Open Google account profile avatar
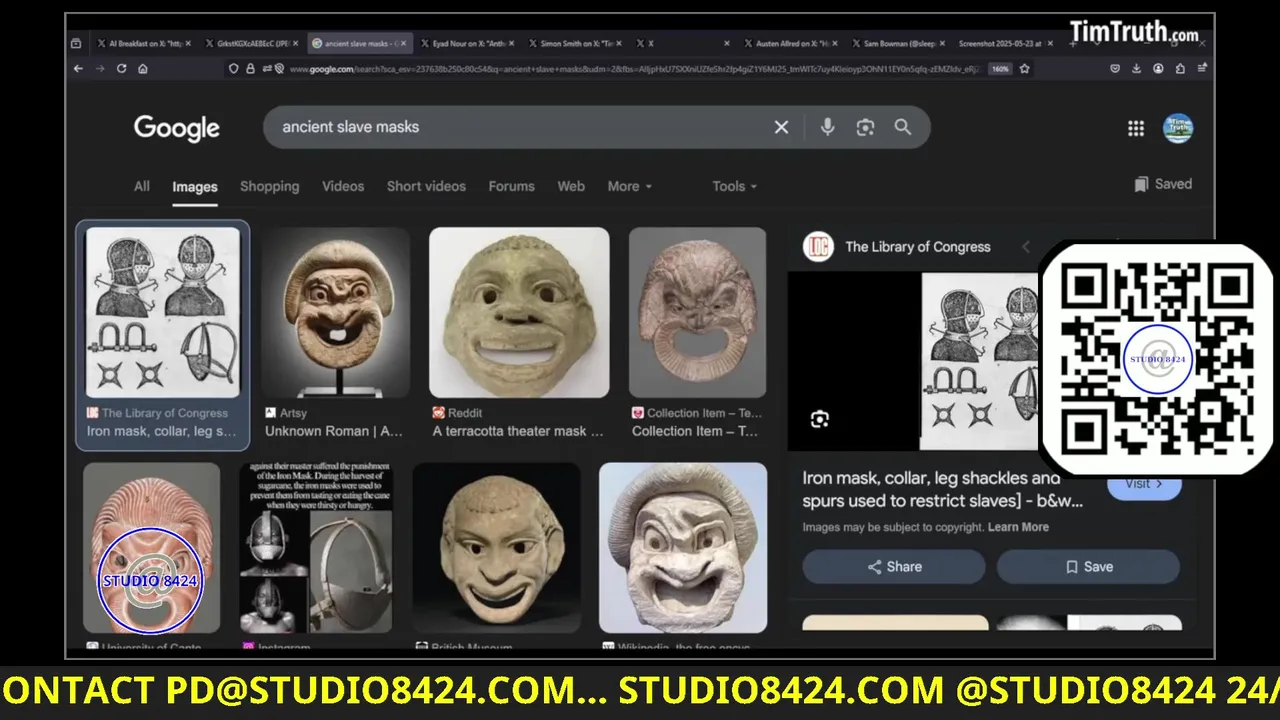Screen dimensions: 1280x720 (x=1178, y=128)
